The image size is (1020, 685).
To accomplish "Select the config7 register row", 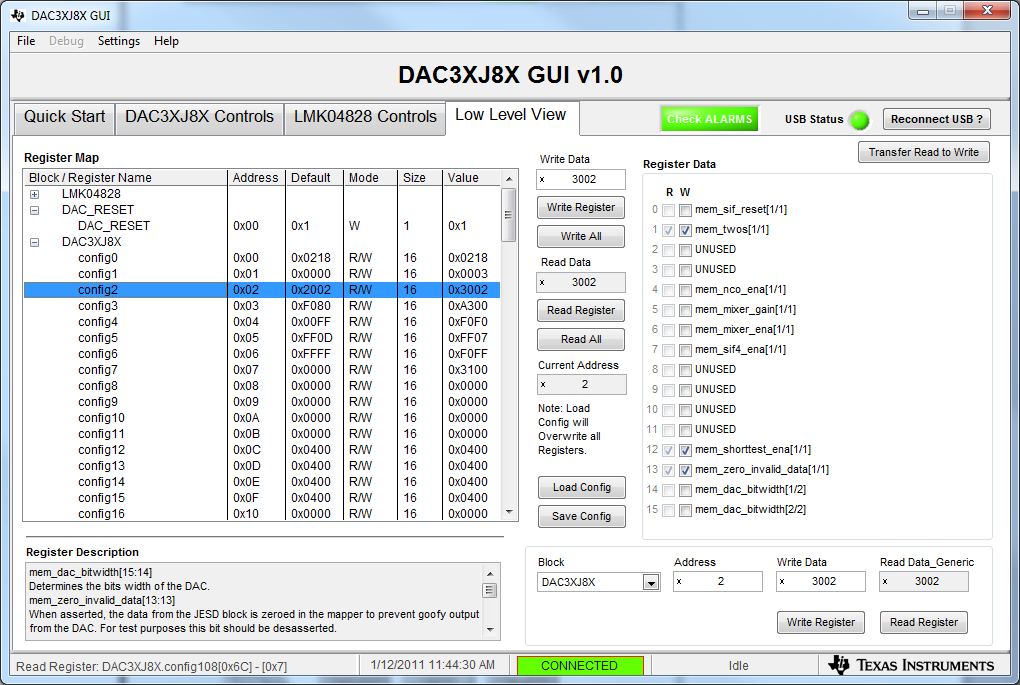I will tap(262, 370).
